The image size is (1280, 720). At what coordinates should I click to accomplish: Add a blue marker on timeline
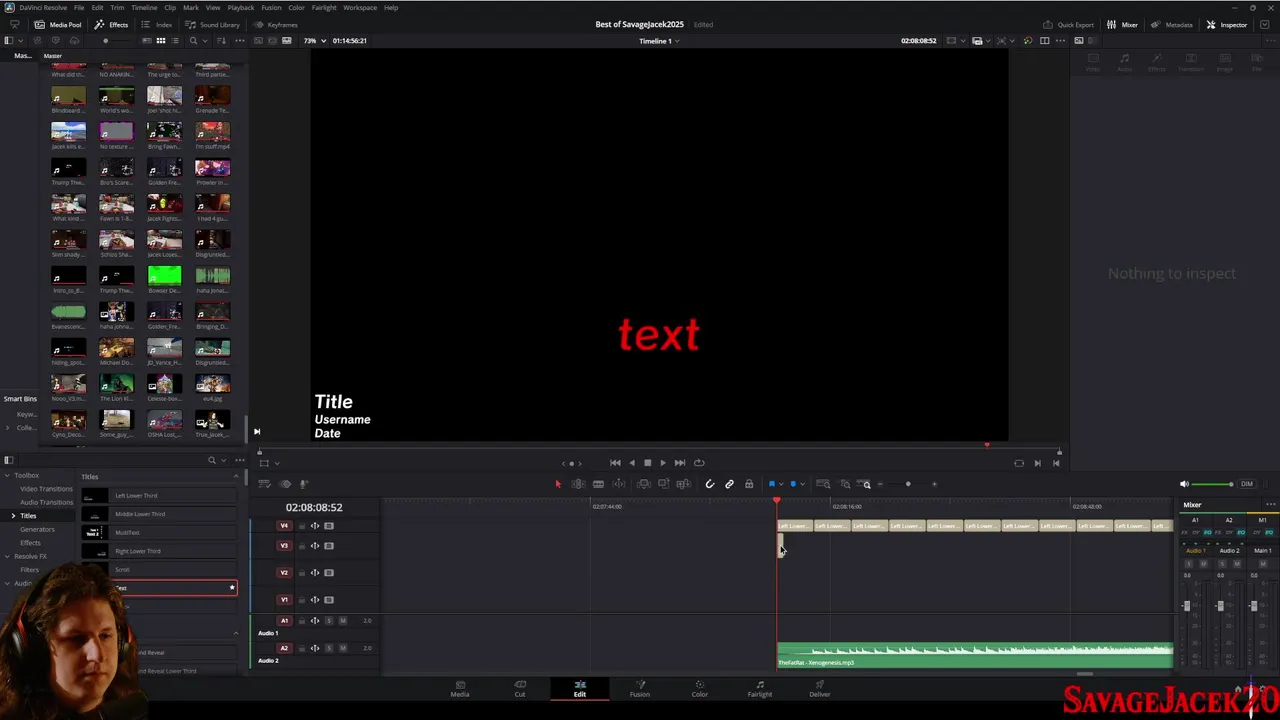click(x=793, y=484)
